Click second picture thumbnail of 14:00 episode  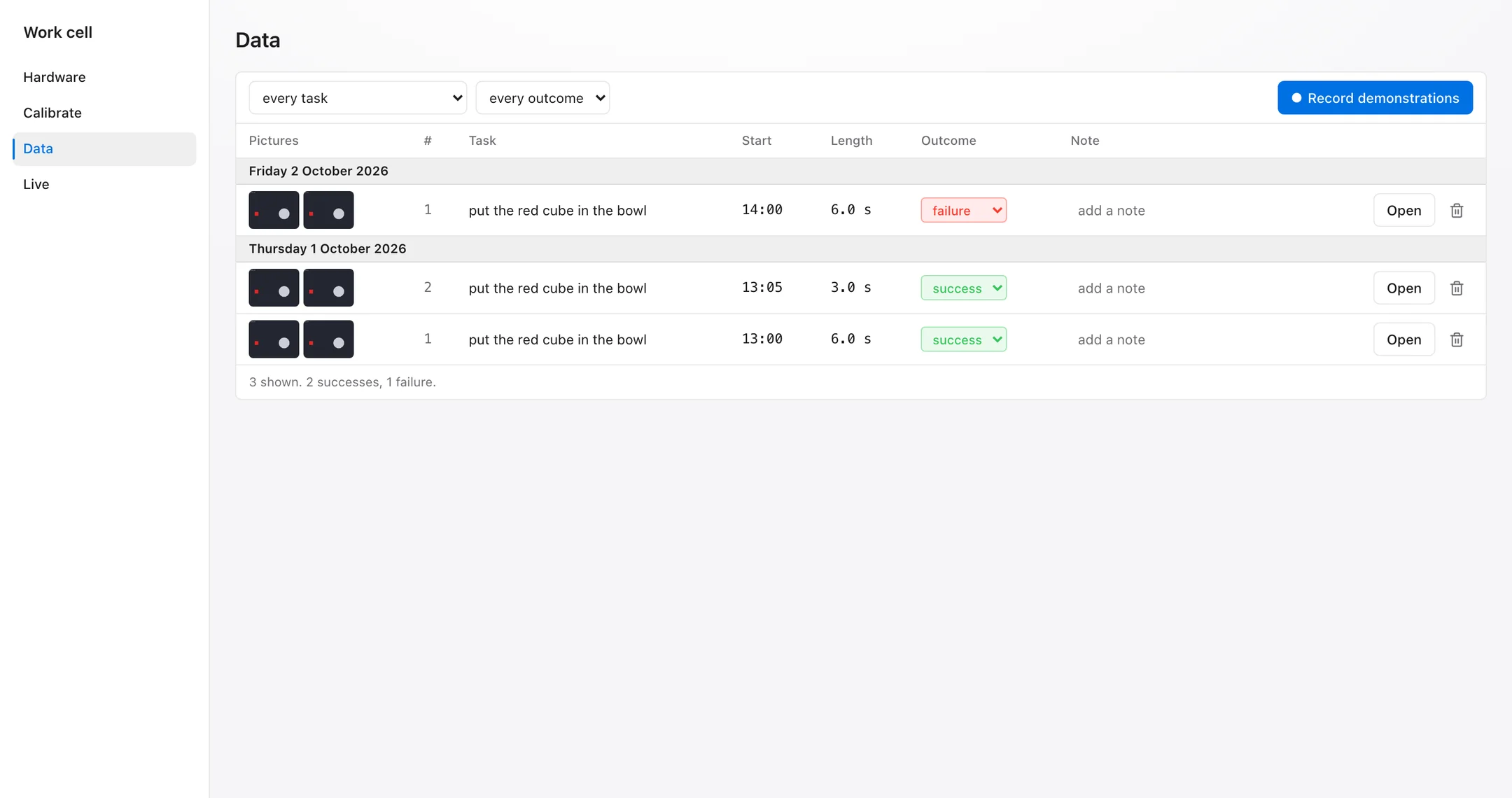click(328, 210)
